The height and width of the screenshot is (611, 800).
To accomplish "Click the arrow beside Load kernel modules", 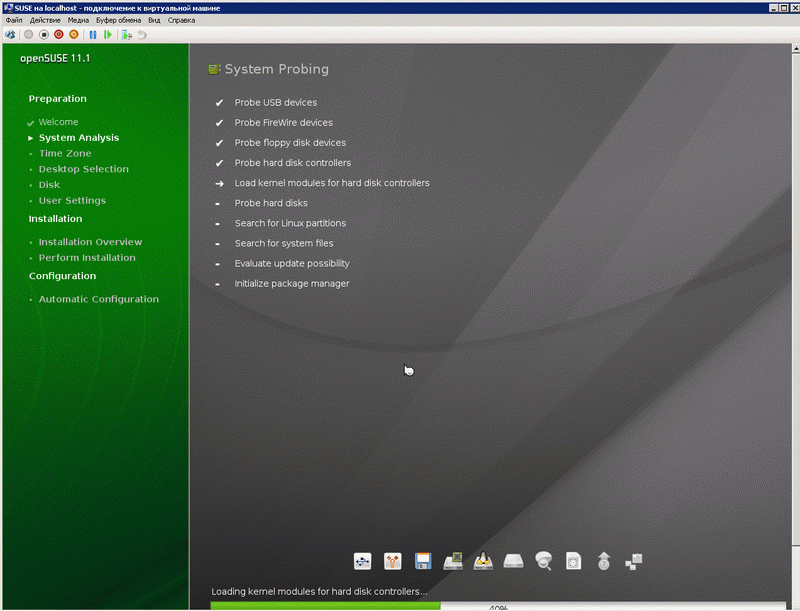I will click(219, 183).
